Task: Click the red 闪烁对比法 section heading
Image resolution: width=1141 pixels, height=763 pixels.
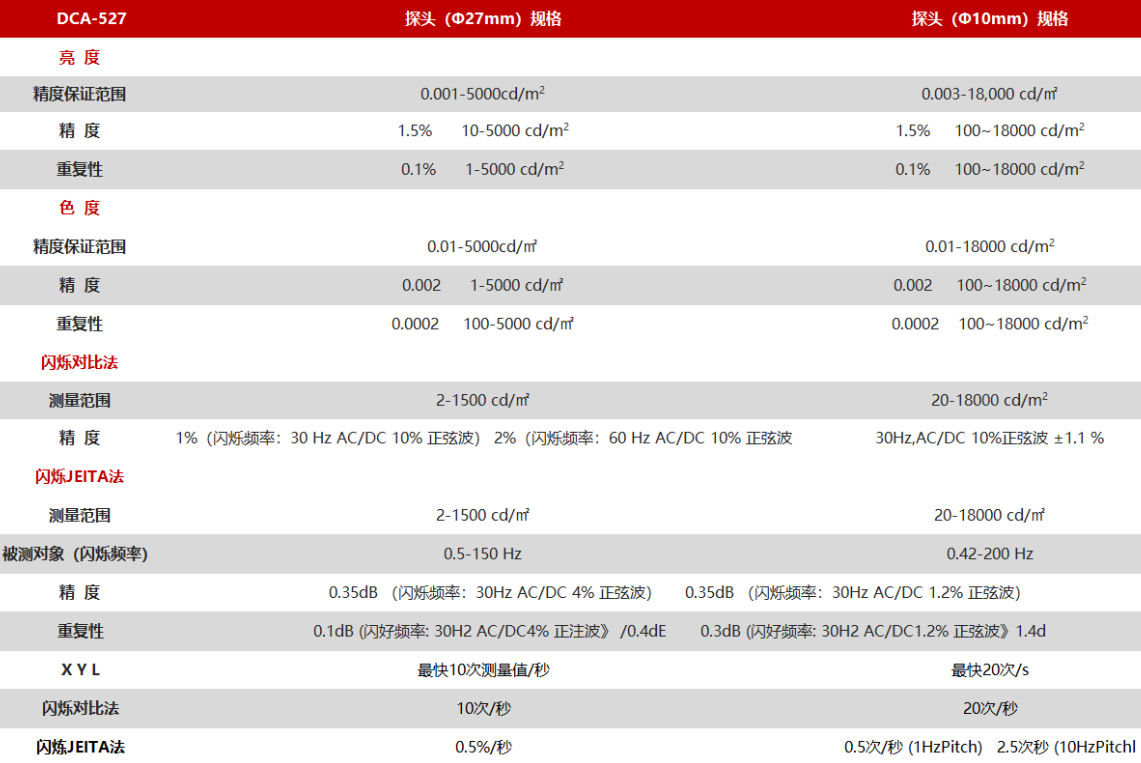Action: [x=79, y=362]
